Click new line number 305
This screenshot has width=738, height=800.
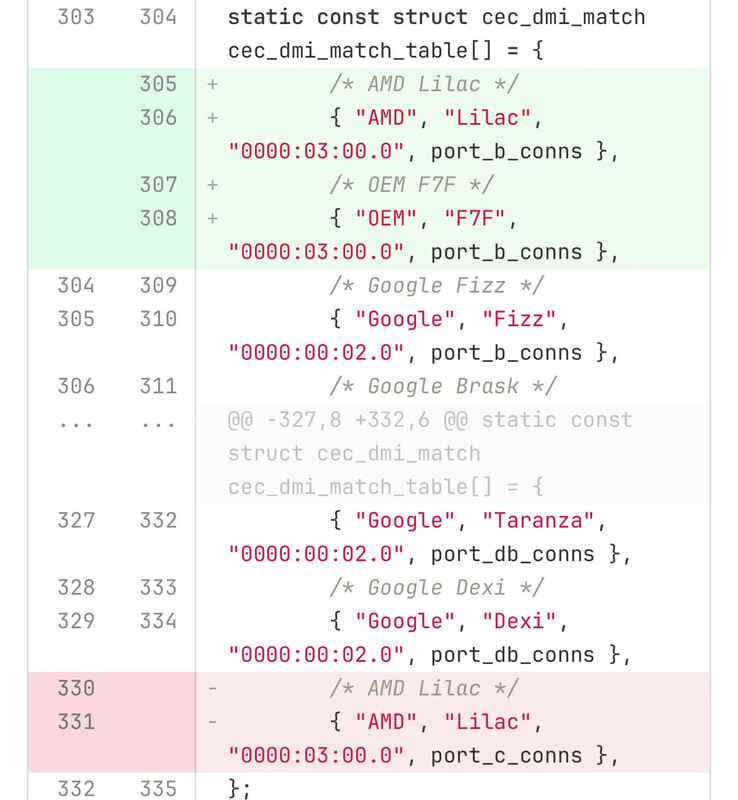coord(158,84)
